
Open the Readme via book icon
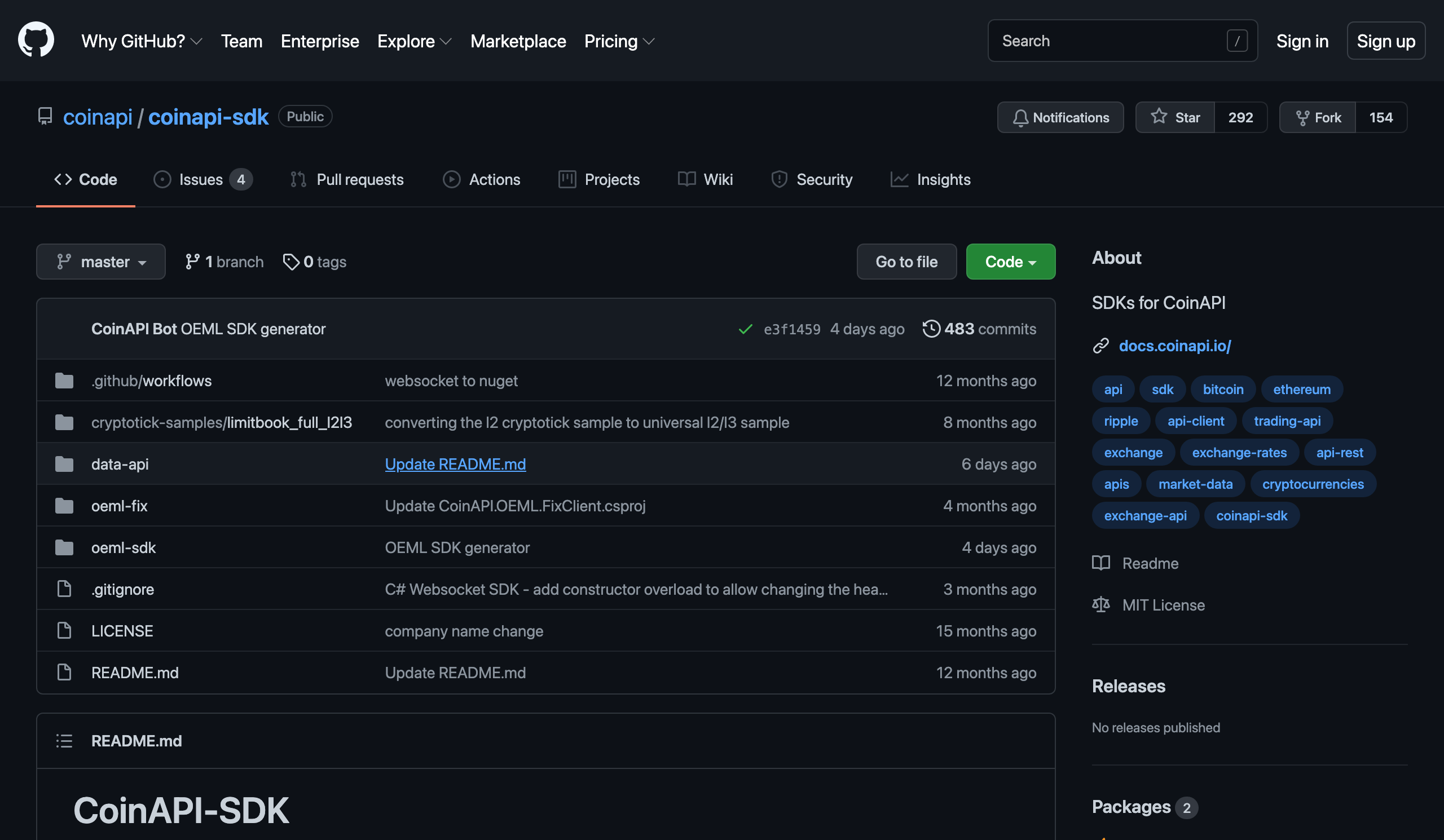point(1100,563)
